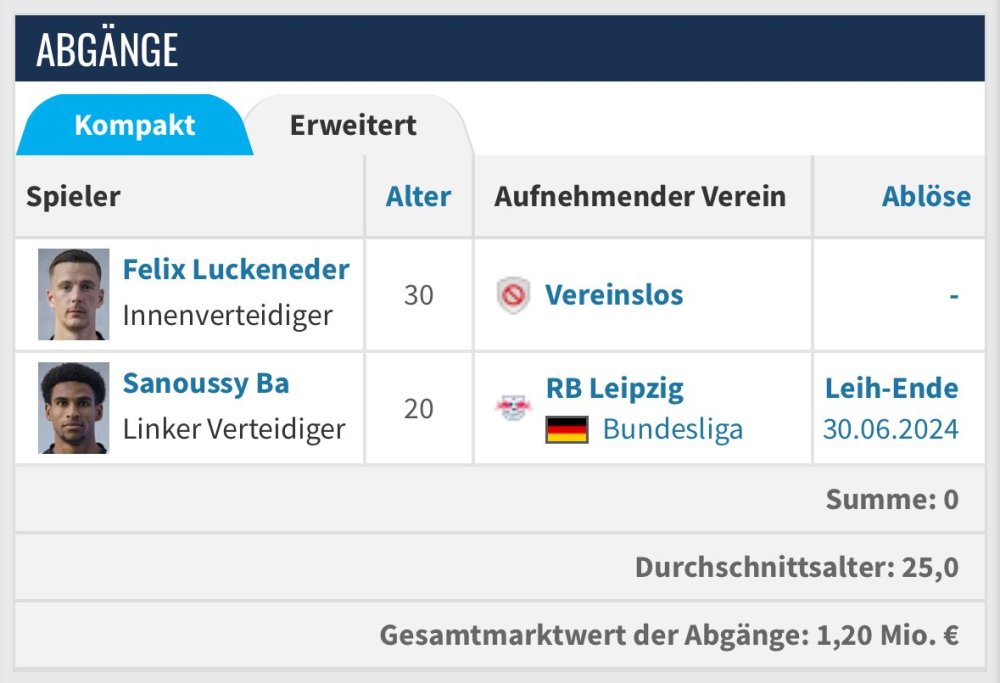Switch to the Erweitert tab
The width and height of the screenshot is (1000, 683).
click(353, 126)
